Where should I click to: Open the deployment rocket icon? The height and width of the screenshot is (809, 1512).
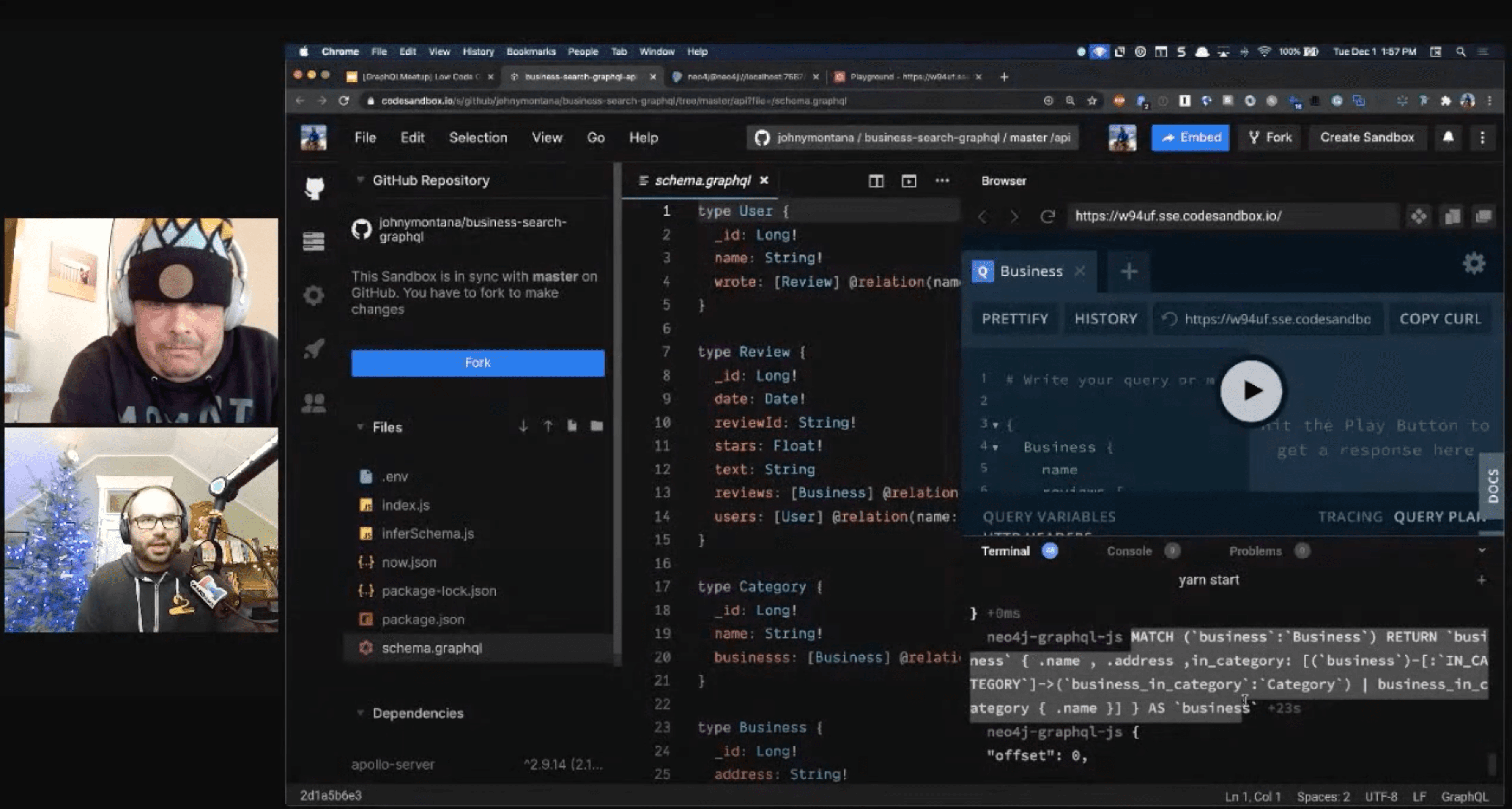[314, 349]
